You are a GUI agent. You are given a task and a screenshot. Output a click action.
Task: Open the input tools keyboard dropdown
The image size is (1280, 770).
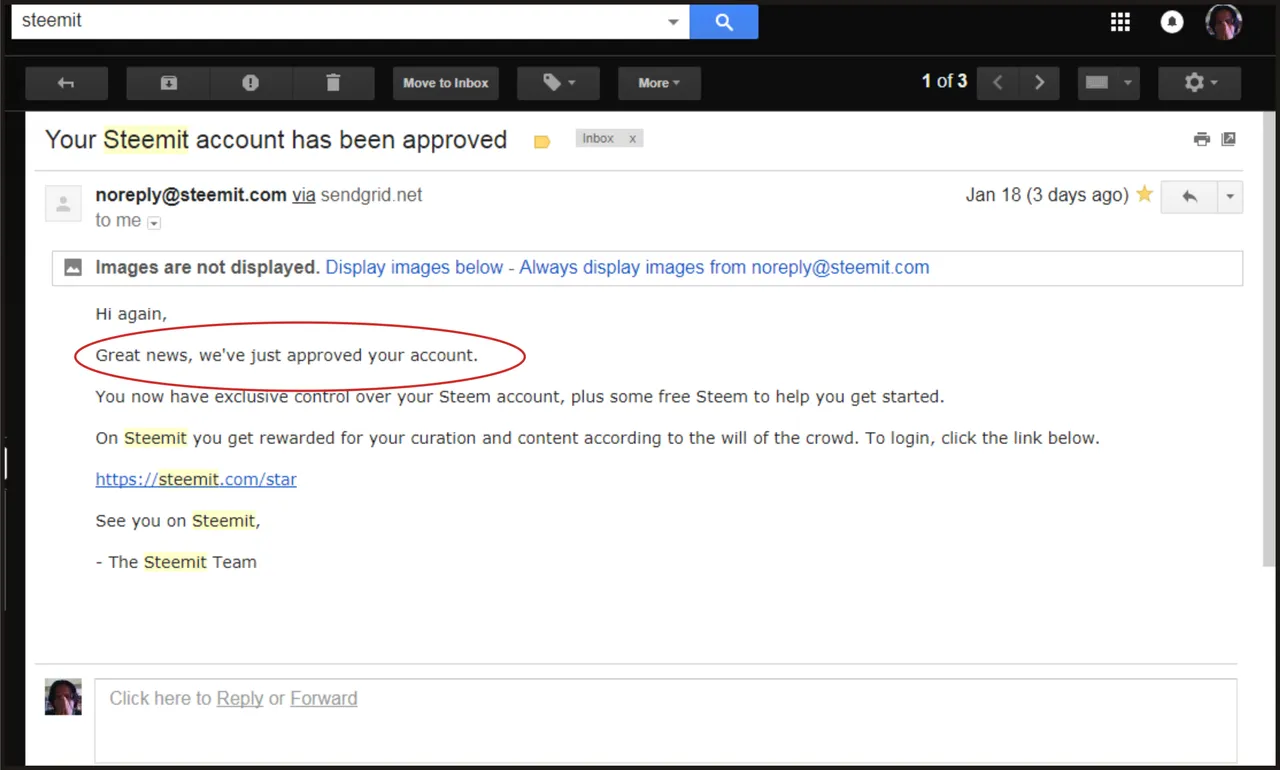pyautogui.click(x=1109, y=83)
